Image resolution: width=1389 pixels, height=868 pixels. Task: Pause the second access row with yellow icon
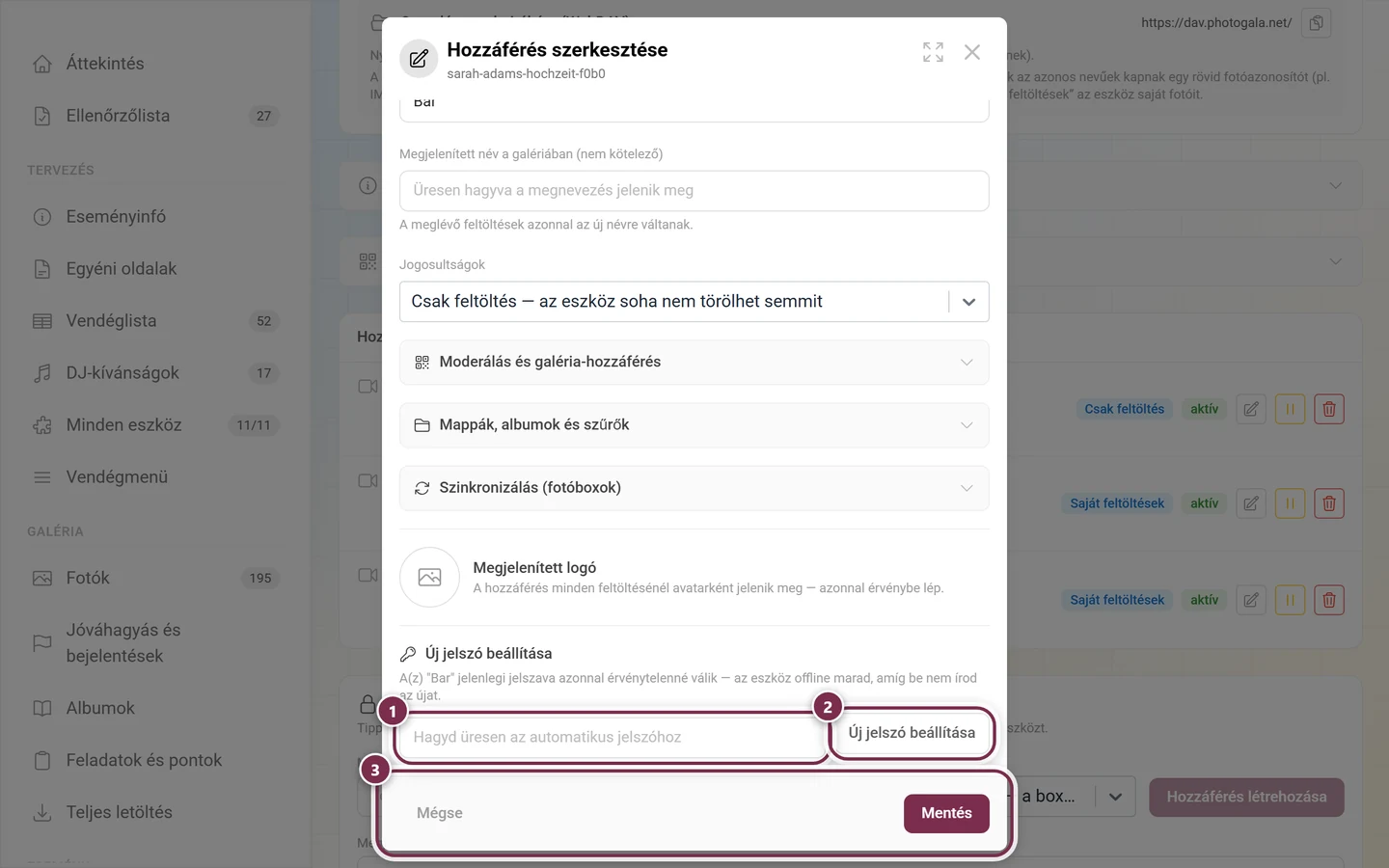coord(1290,503)
